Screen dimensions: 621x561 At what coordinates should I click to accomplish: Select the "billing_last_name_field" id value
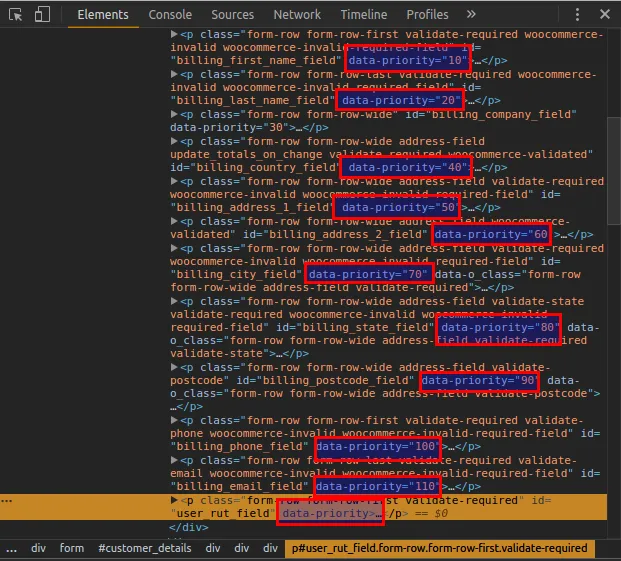point(253,100)
